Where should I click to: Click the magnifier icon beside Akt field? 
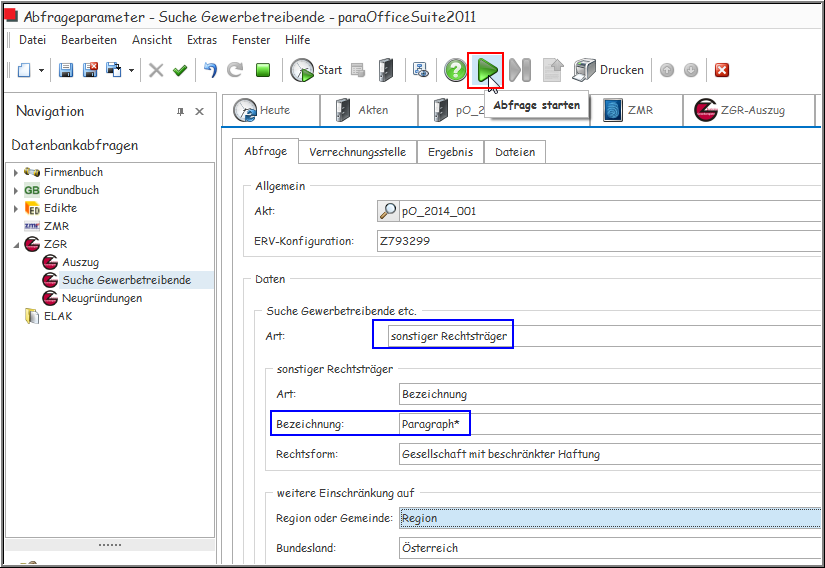(x=386, y=211)
